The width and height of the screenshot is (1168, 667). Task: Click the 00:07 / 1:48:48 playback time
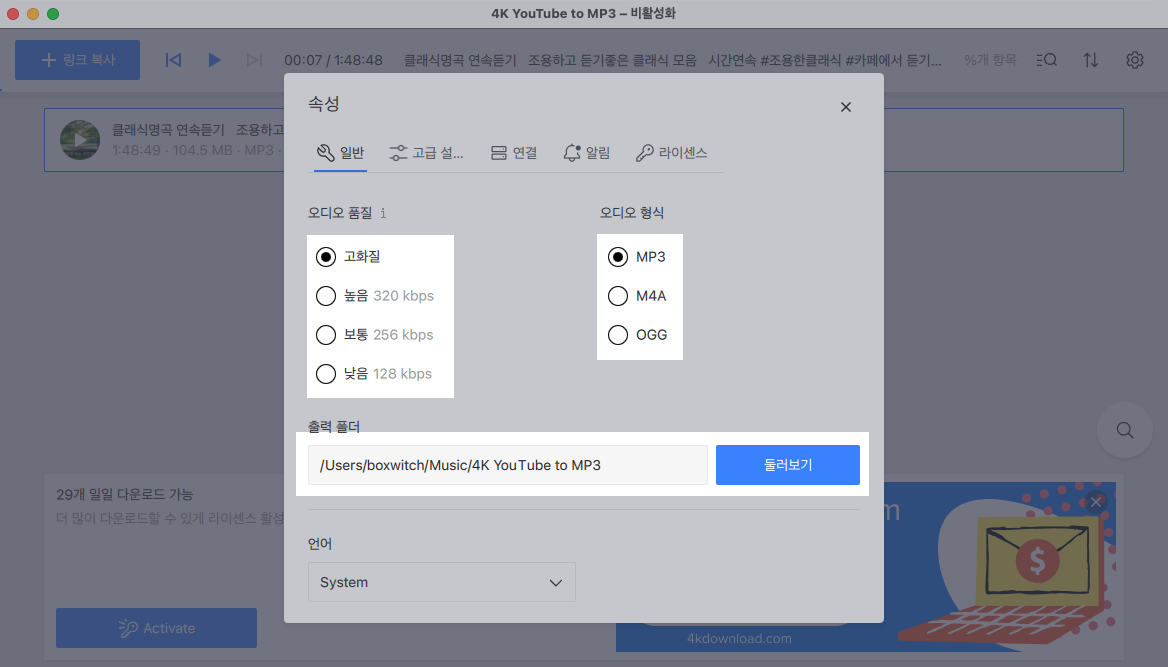click(x=333, y=60)
